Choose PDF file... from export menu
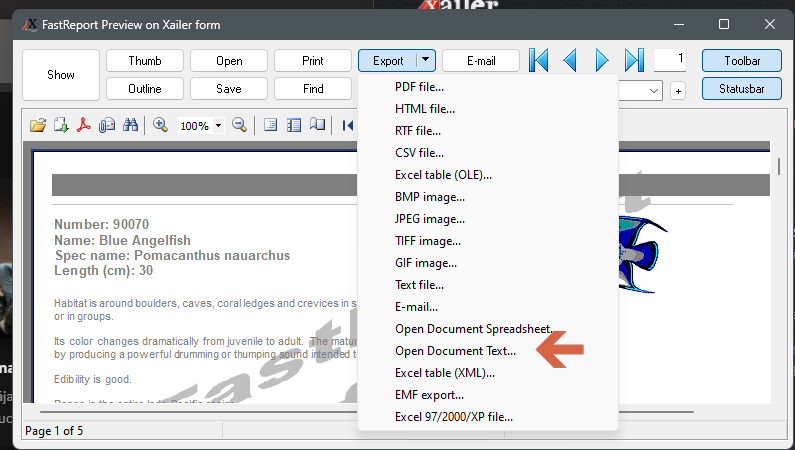Image resolution: width=795 pixels, height=450 pixels. tap(488, 87)
